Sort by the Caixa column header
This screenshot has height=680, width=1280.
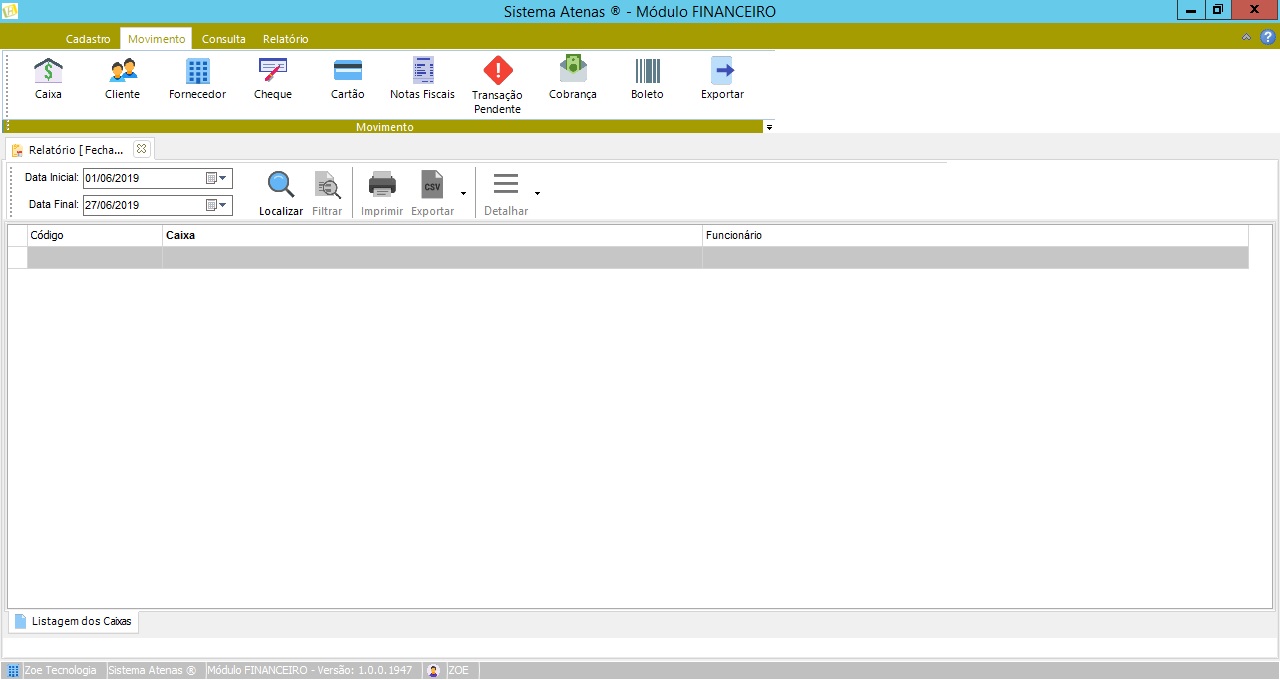(x=432, y=235)
